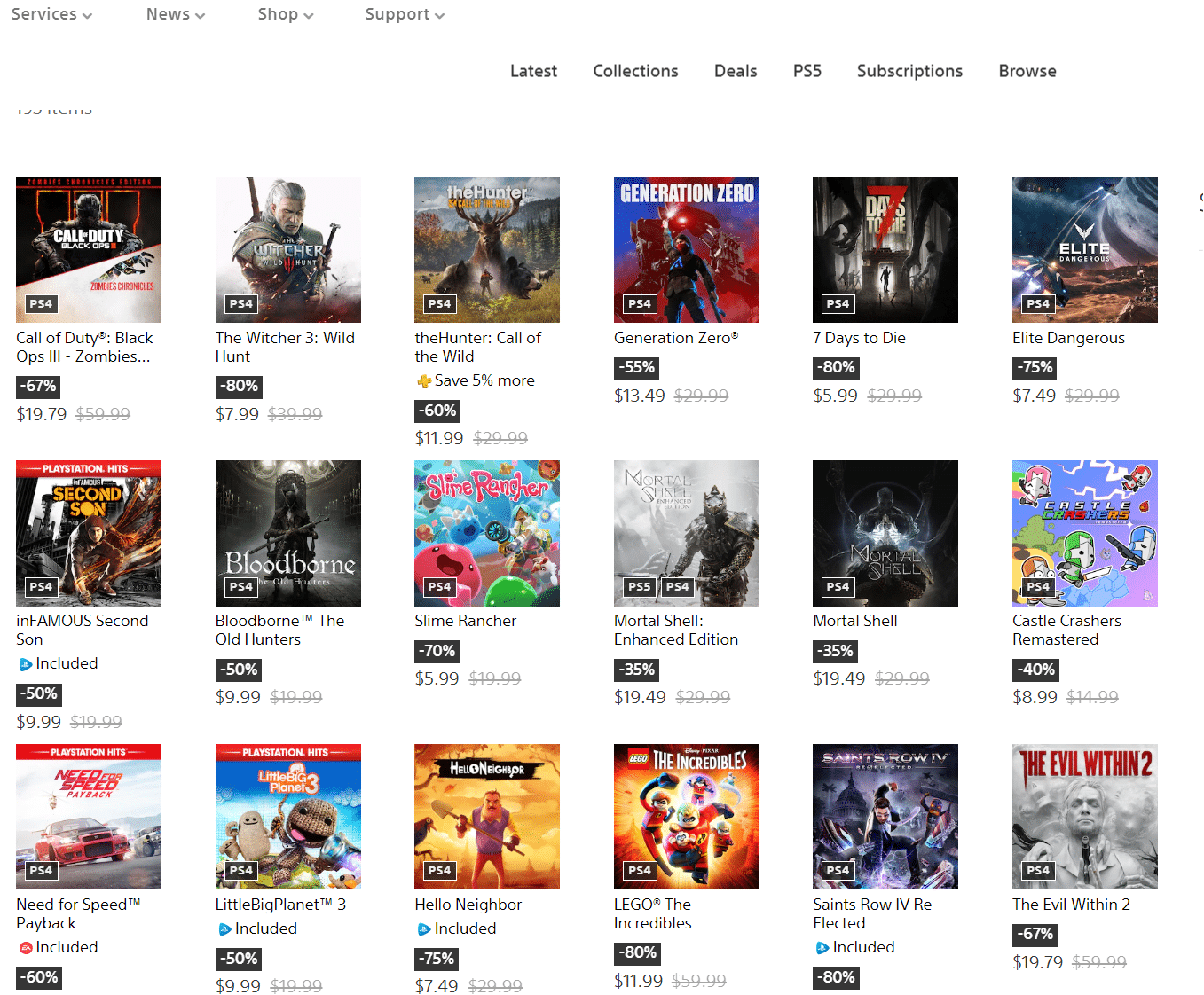Viewport: 1204px width, 995px height.
Task: Click PS Plus icon under Saints Row IV Re-Elected
Action: (822, 948)
